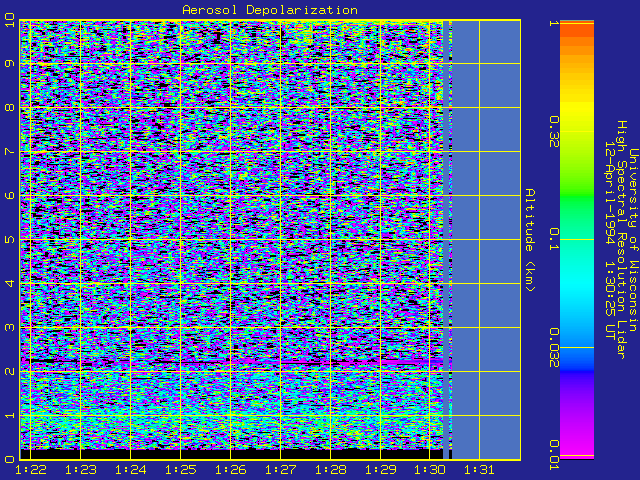Click the altitude label 1 on the left axis
Viewport: 640px width, 480px height.
click(x=10, y=416)
